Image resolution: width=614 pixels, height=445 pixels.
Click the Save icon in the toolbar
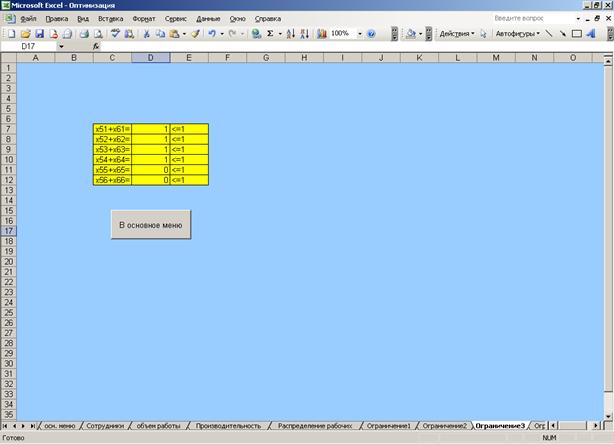[39, 33]
